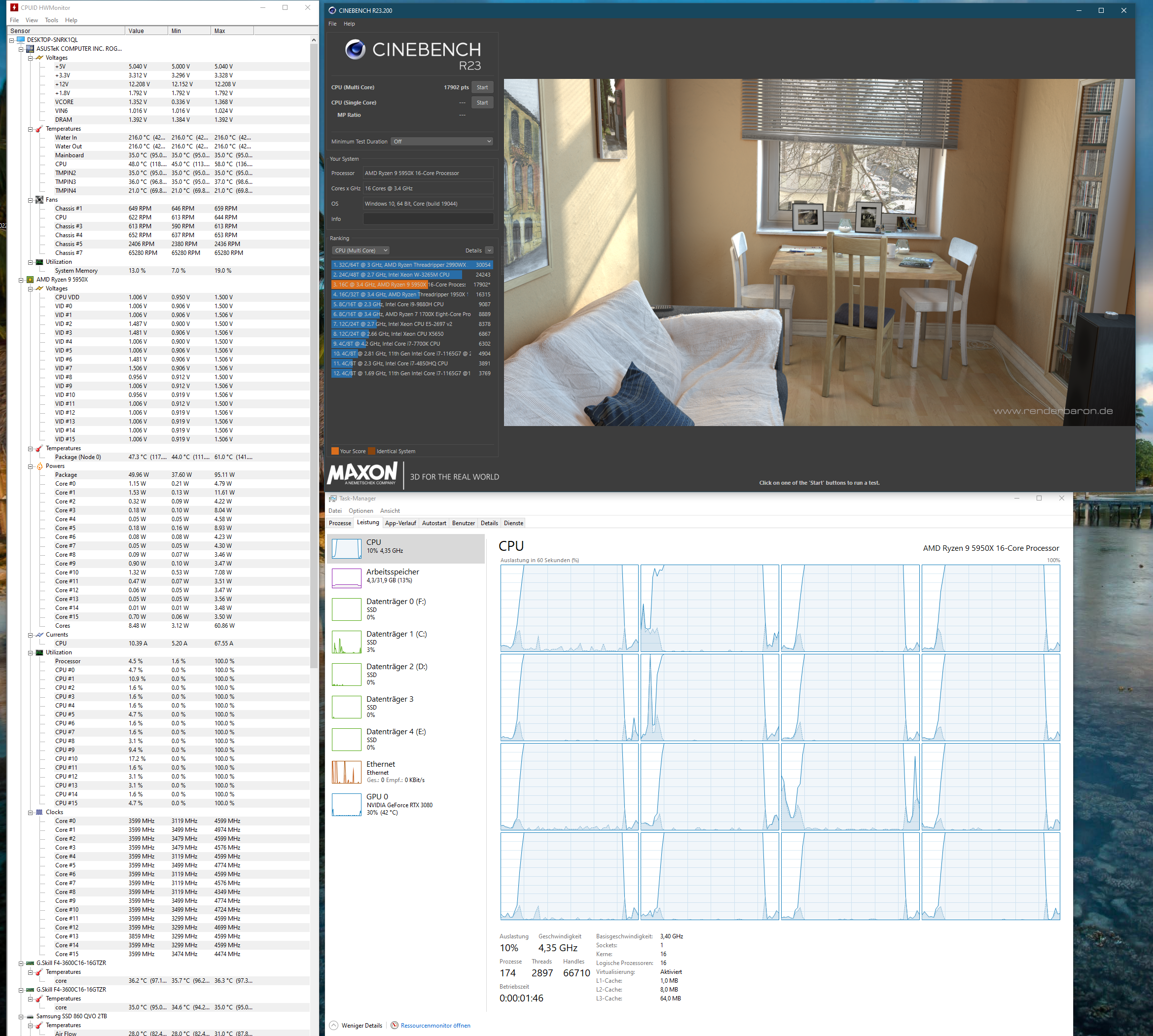1153x1036 pixels.
Task: Click Weniger Details toggle in Task-Manager
Action: [356, 1025]
